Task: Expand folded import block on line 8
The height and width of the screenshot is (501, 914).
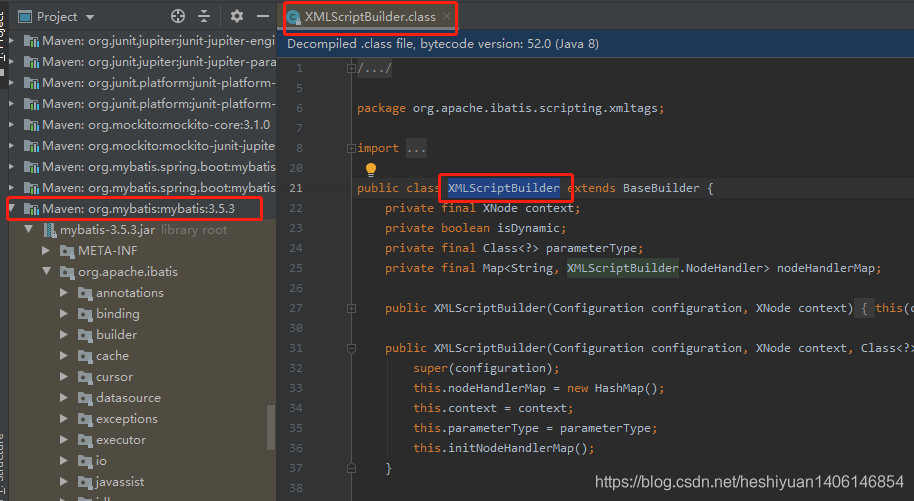Action: click(351, 148)
